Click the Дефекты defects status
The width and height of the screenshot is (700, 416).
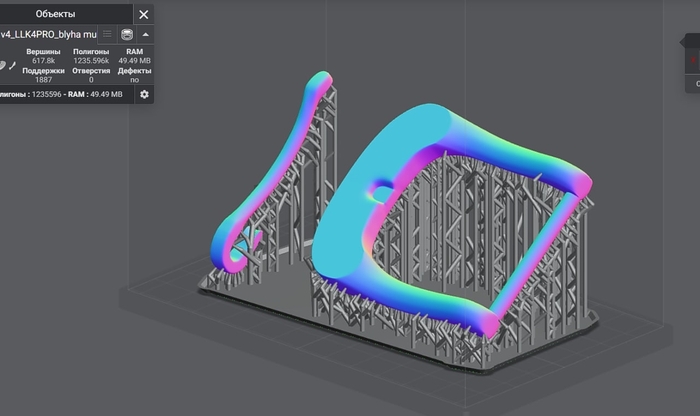pyautogui.click(x=134, y=80)
